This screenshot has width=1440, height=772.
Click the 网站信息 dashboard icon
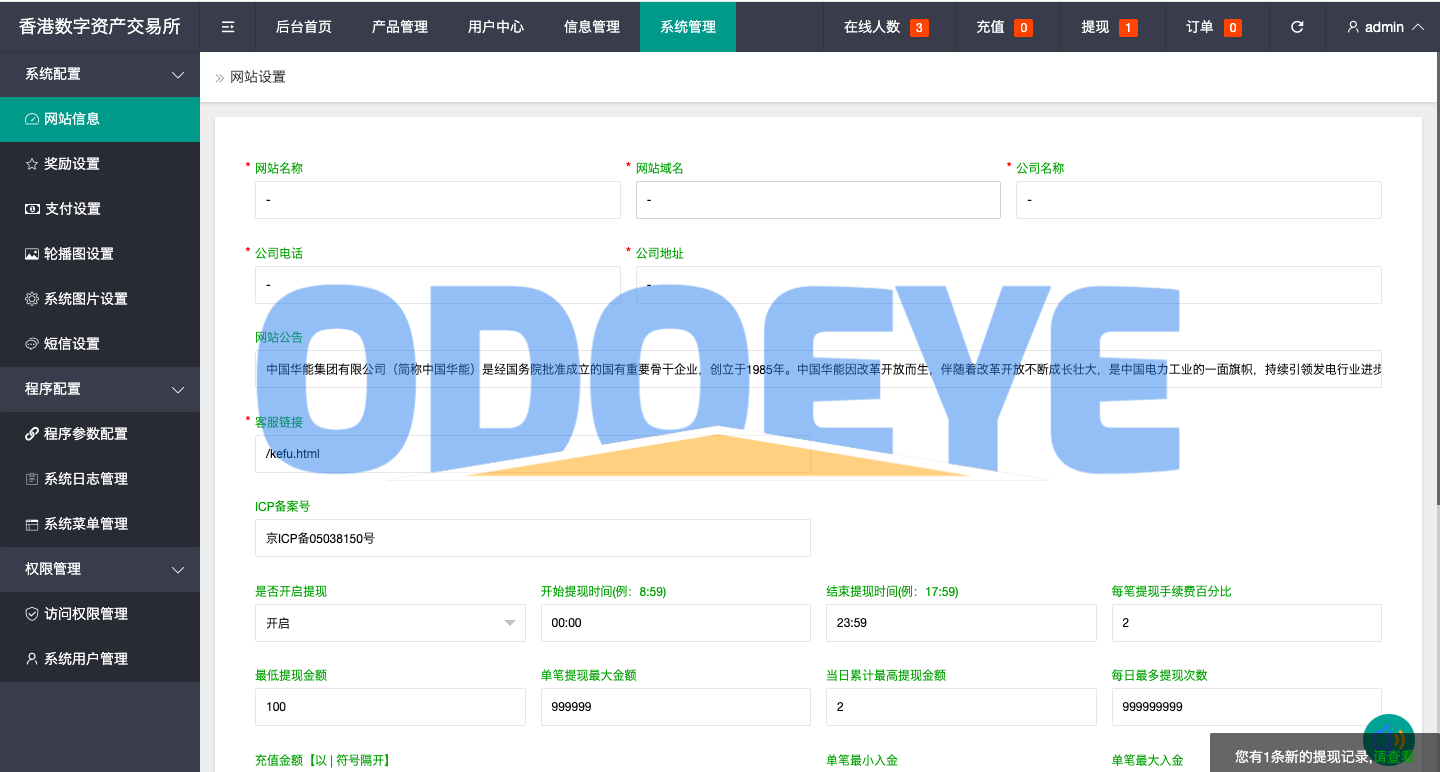click(x=32, y=119)
